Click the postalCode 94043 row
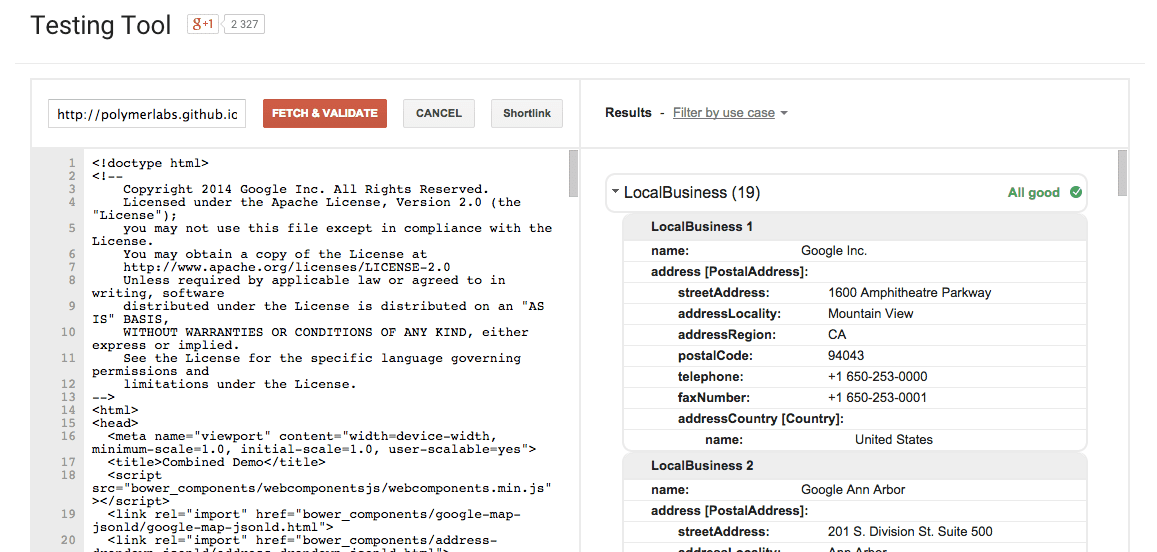The height and width of the screenshot is (552, 1157). [x=854, y=356]
